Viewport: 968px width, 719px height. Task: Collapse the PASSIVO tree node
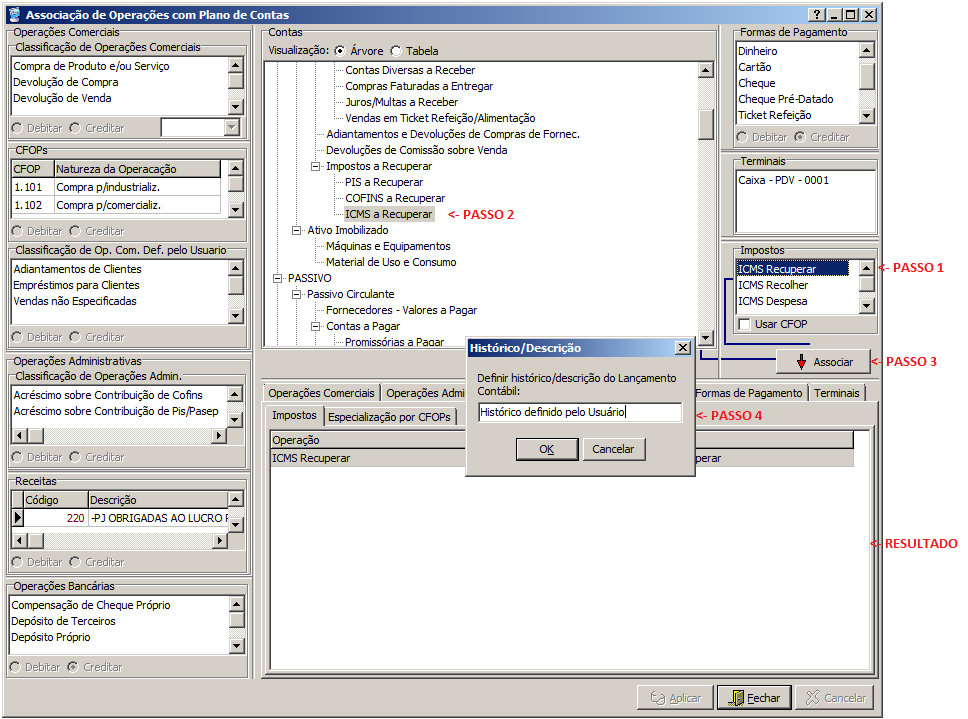[x=277, y=278]
